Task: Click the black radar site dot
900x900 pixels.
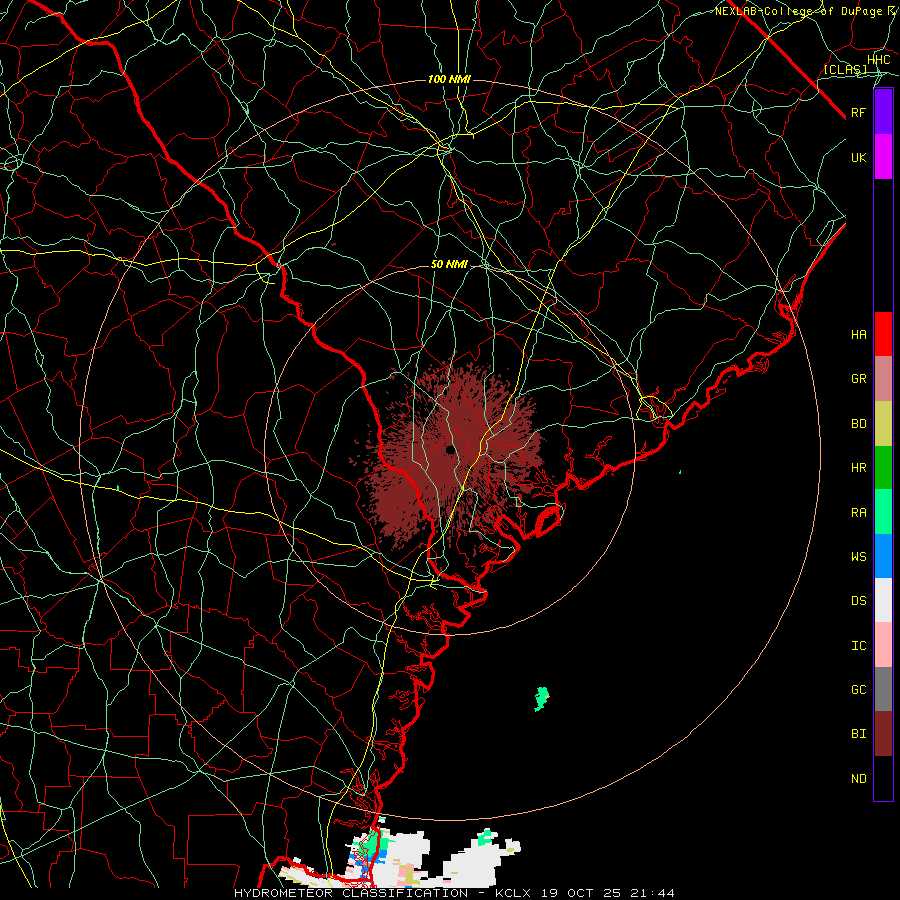Action: coord(451,449)
